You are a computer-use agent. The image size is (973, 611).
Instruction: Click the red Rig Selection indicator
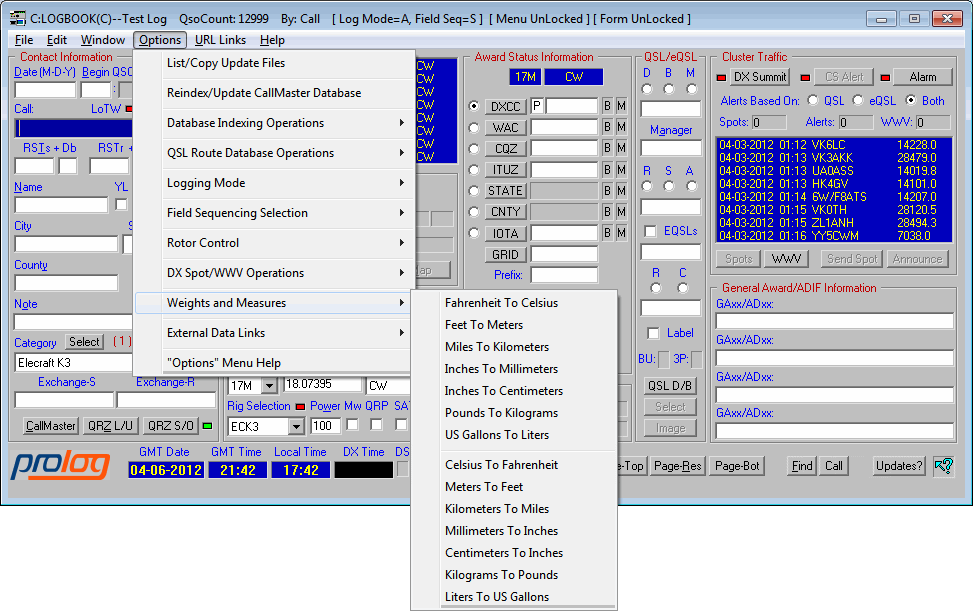pos(300,407)
